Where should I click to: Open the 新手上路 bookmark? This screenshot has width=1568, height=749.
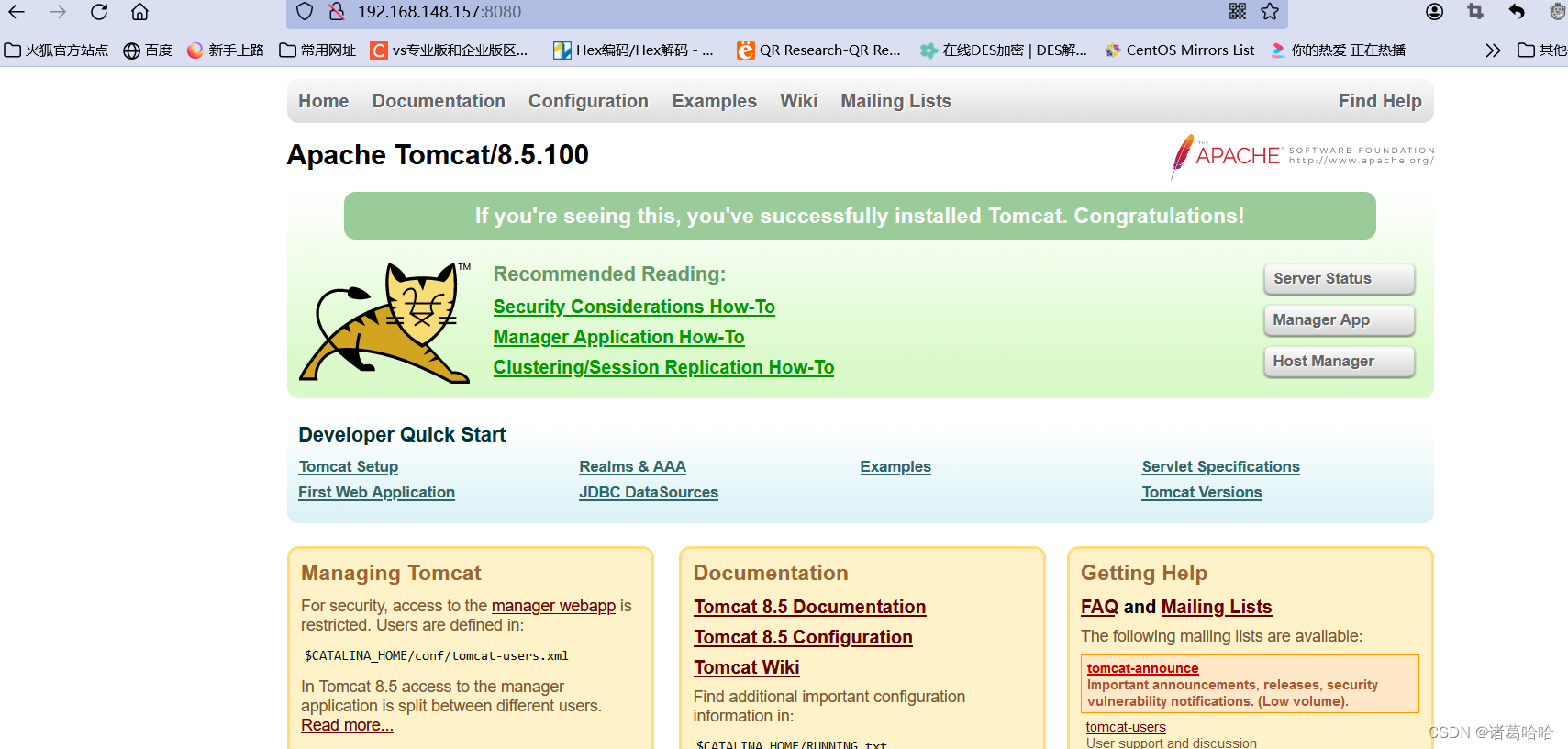point(225,50)
